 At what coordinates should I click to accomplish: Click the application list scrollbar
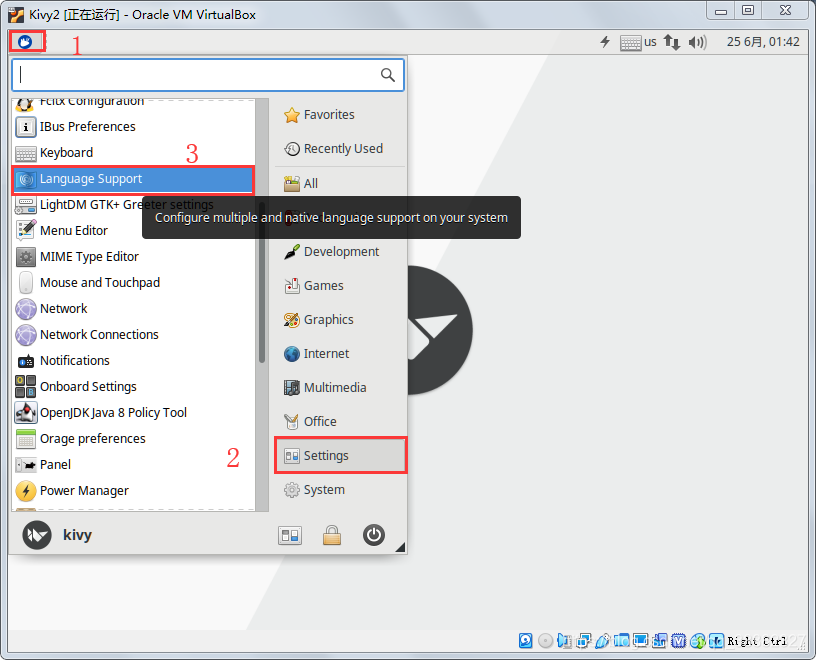coord(262,281)
